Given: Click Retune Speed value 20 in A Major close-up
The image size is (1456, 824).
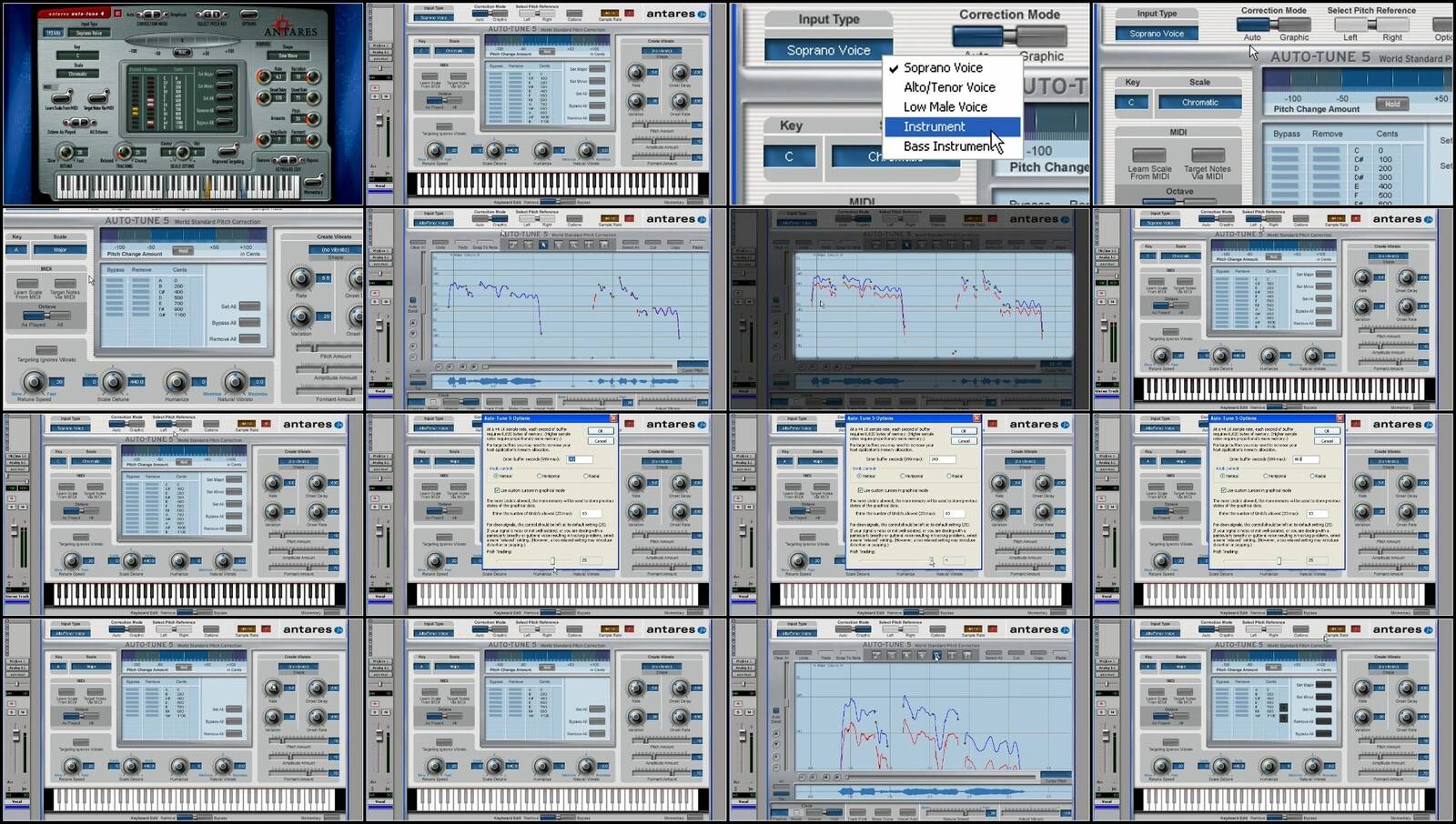Looking at the screenshot, I should tap(56, 382).
